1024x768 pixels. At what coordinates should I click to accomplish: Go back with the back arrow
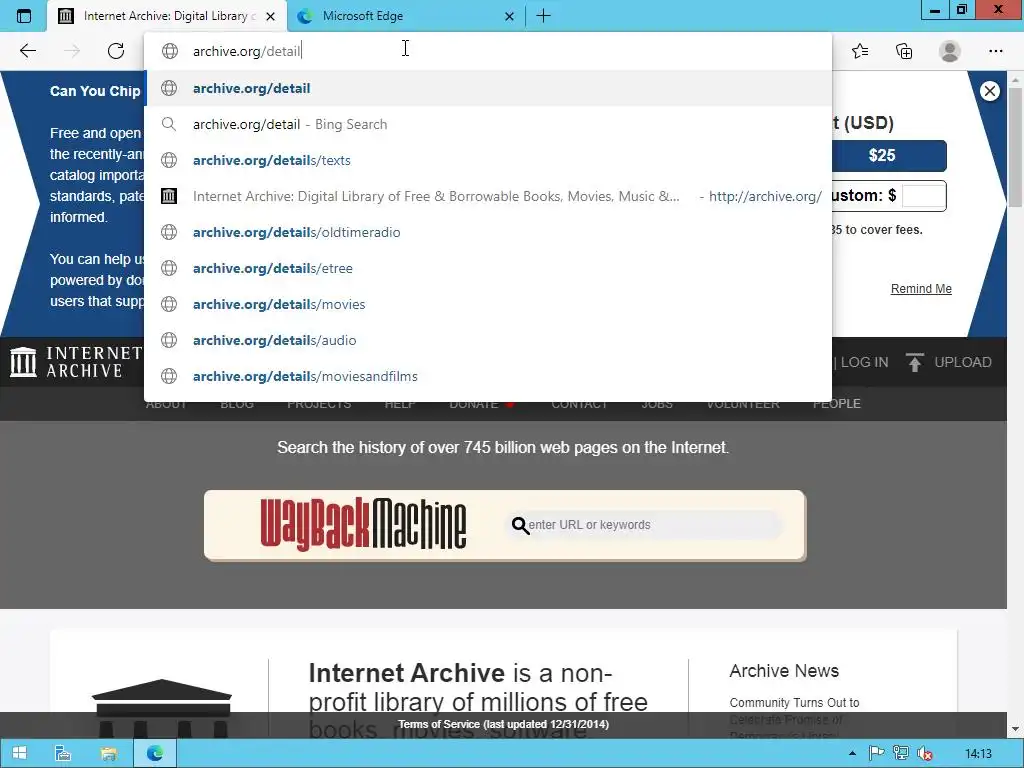pyautogui.click(x=27, y=51)
